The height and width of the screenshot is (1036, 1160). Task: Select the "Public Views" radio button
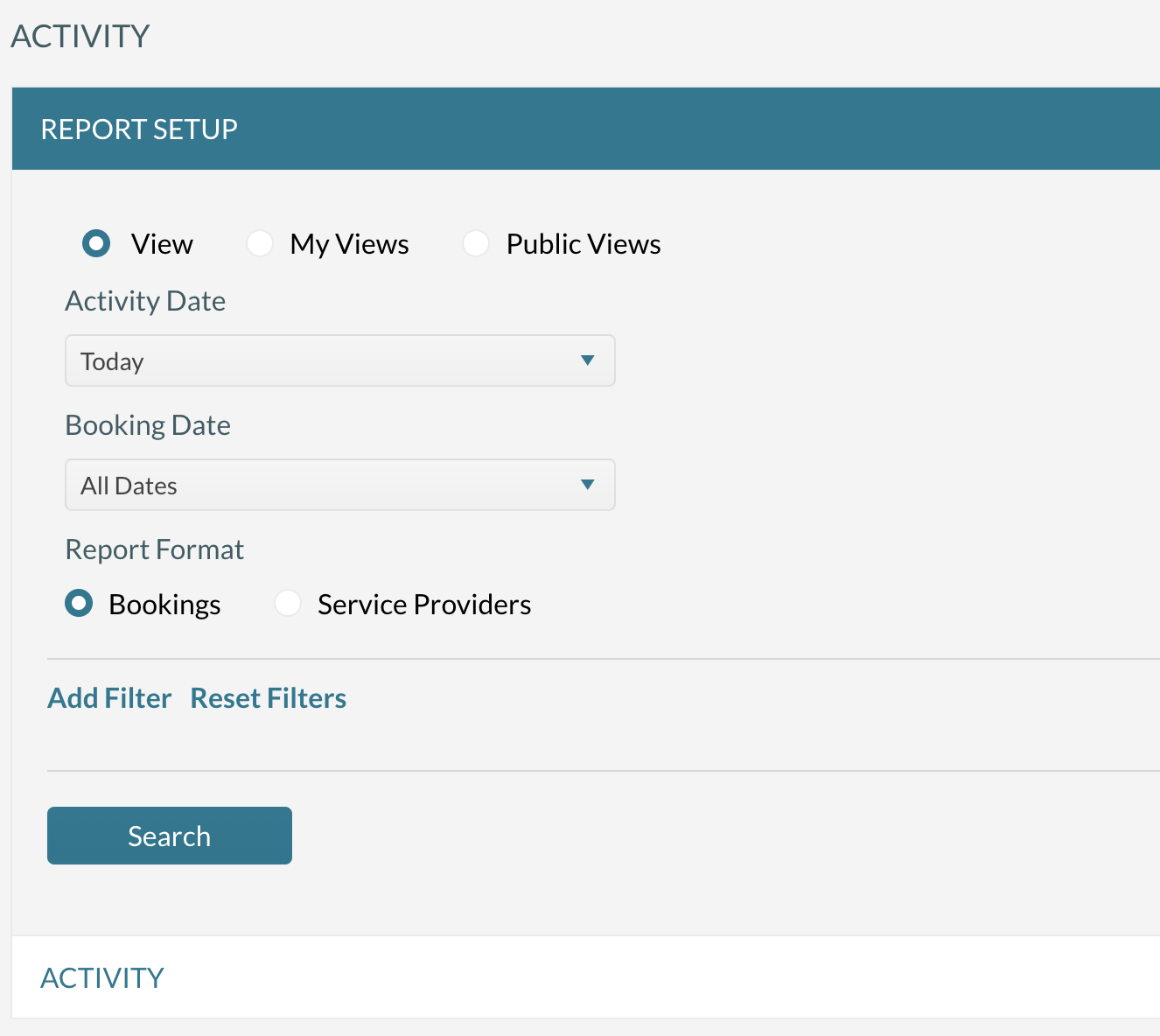[476, 243]
